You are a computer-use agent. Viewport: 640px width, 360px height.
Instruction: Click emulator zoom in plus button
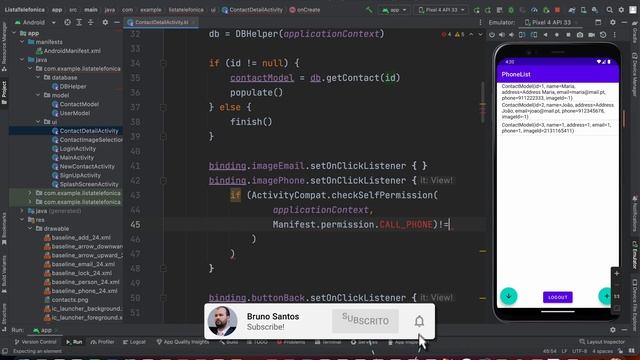tap(617, 273)
